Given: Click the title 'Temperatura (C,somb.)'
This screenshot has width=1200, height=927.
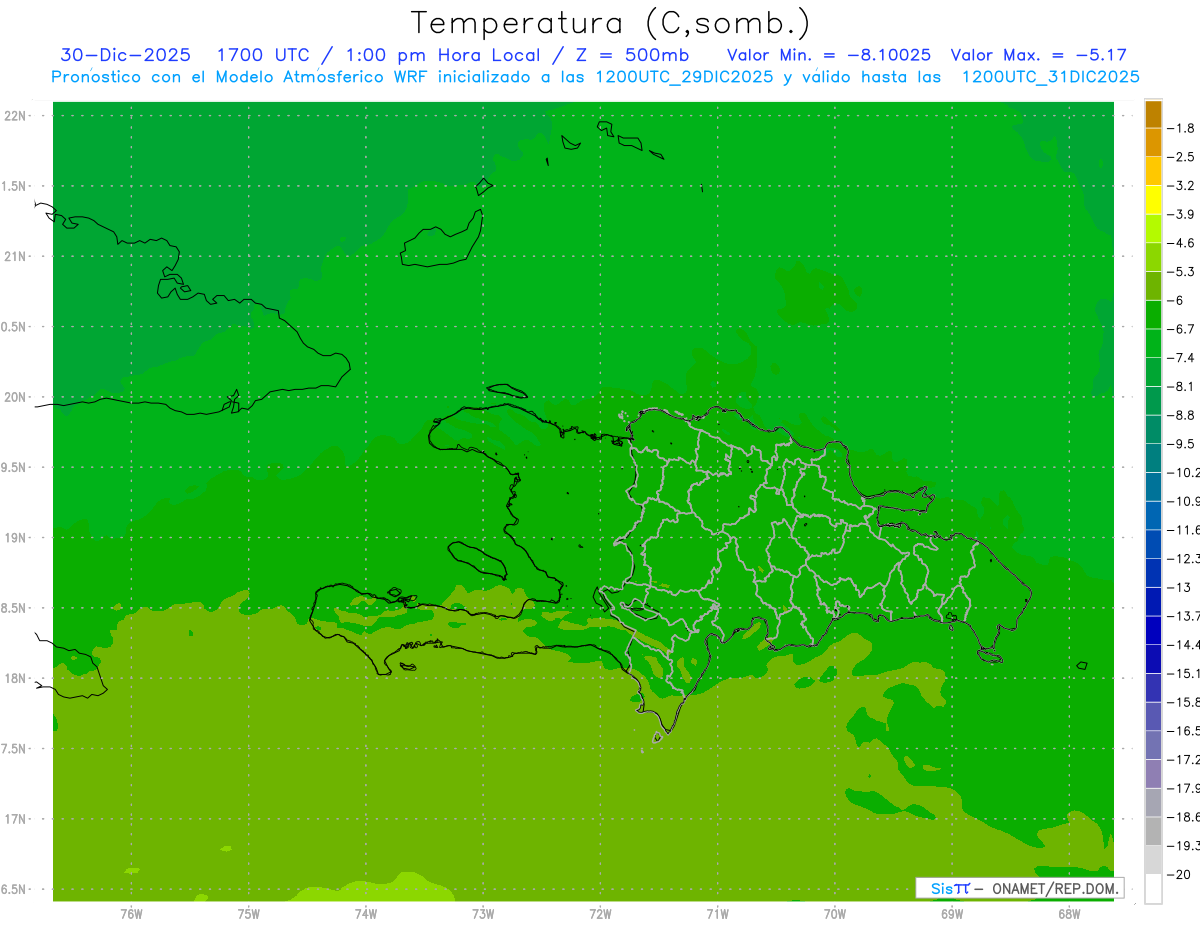Looking at the screenshot, I should point(611,24).
